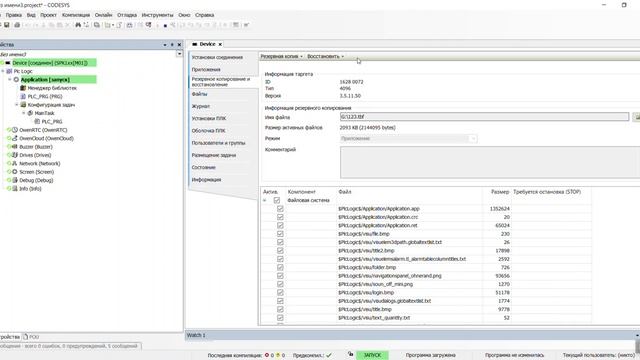Open the Резервная копия dropdown
This screenshot has width=640, height=360.
[x=282, y=56]
